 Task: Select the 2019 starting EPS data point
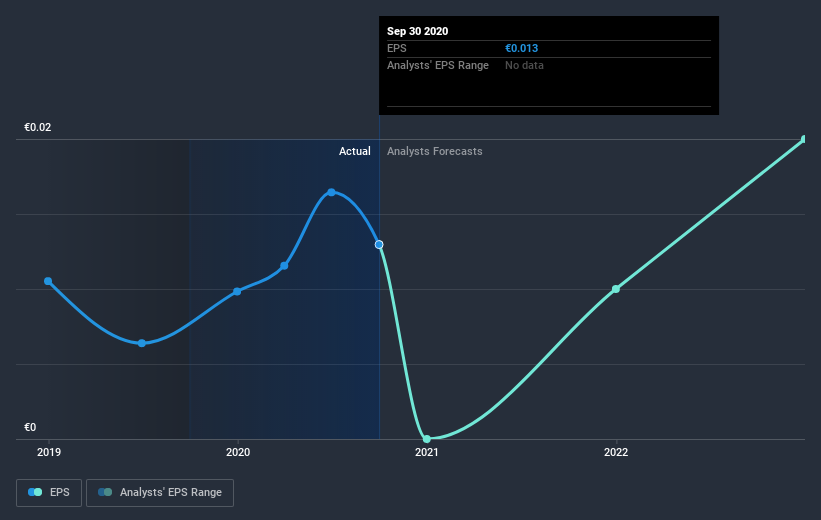[x=48, y=281]
